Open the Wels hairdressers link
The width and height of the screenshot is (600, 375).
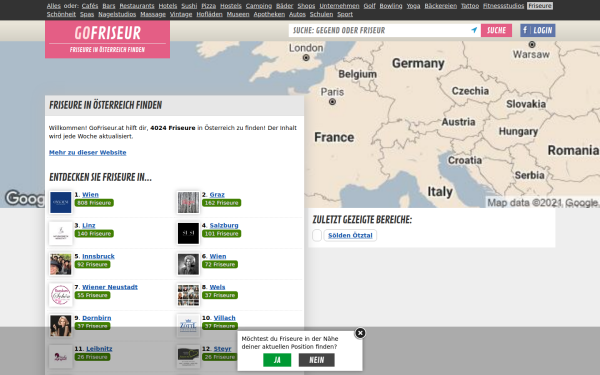tap(217, 287)
